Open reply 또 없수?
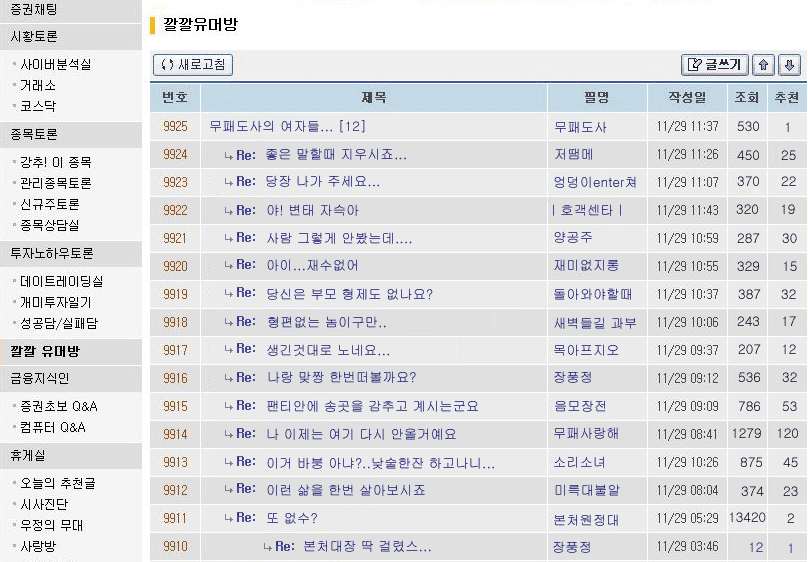This screenshot has height=562, width=808. (x=292, y=518)
